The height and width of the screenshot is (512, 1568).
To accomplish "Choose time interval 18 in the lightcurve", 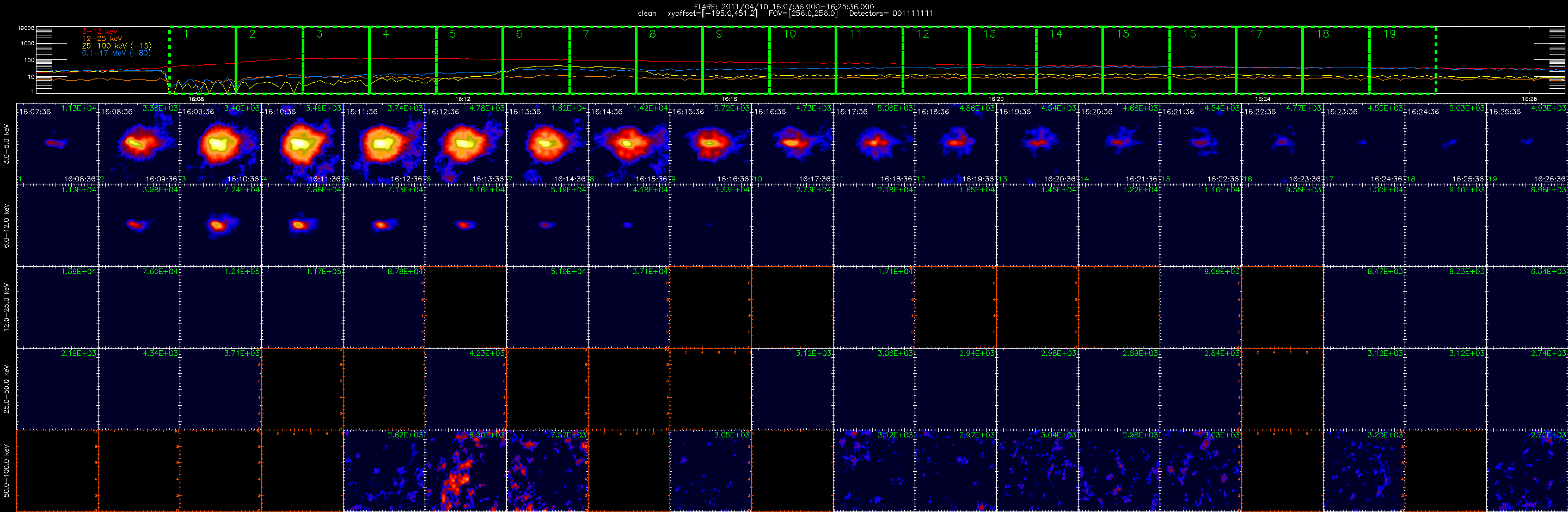I will pyautogui.click(x=1336, y=60).
